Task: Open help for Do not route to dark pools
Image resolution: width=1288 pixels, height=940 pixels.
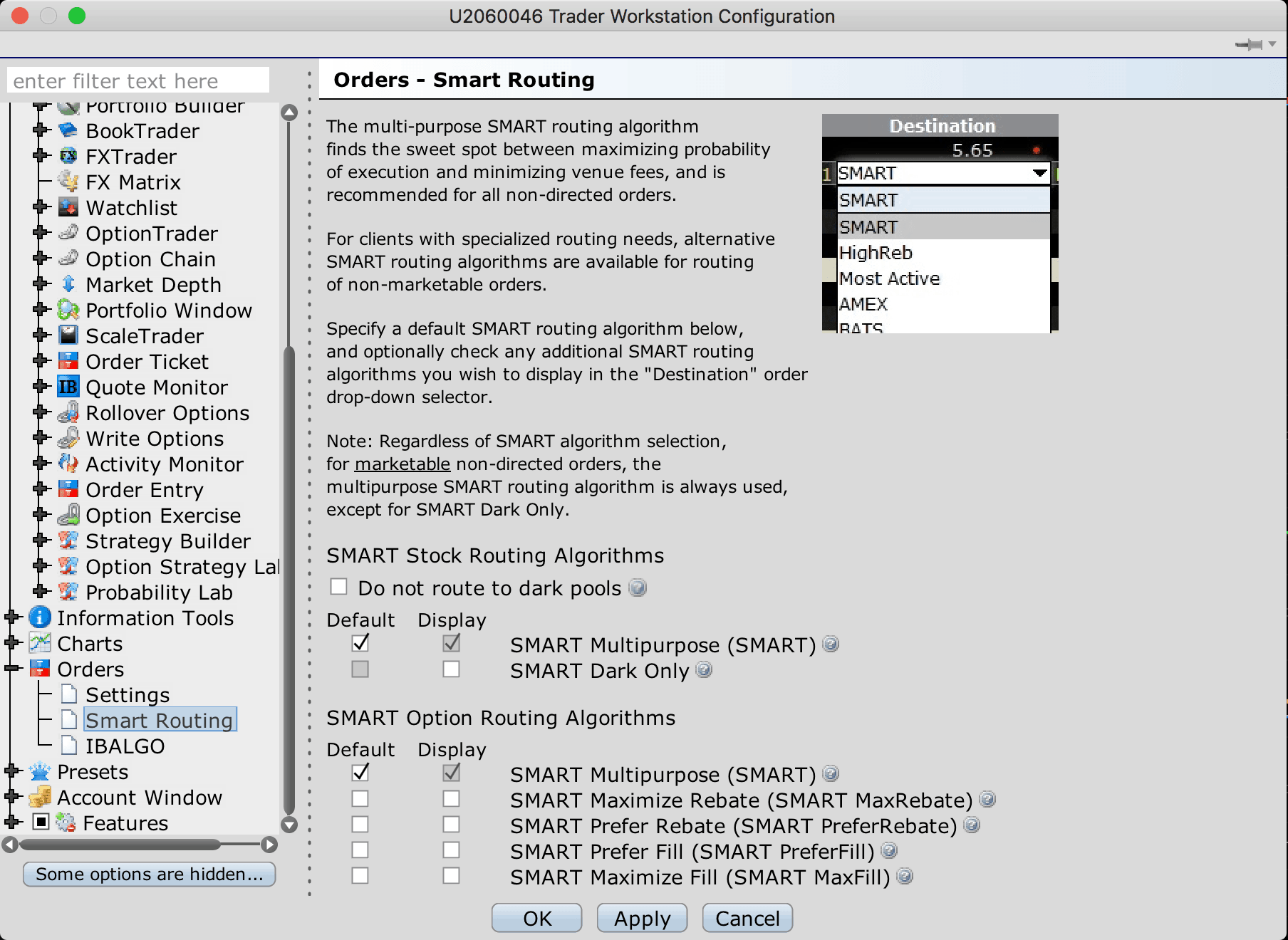Action: [x=638, y=587]
